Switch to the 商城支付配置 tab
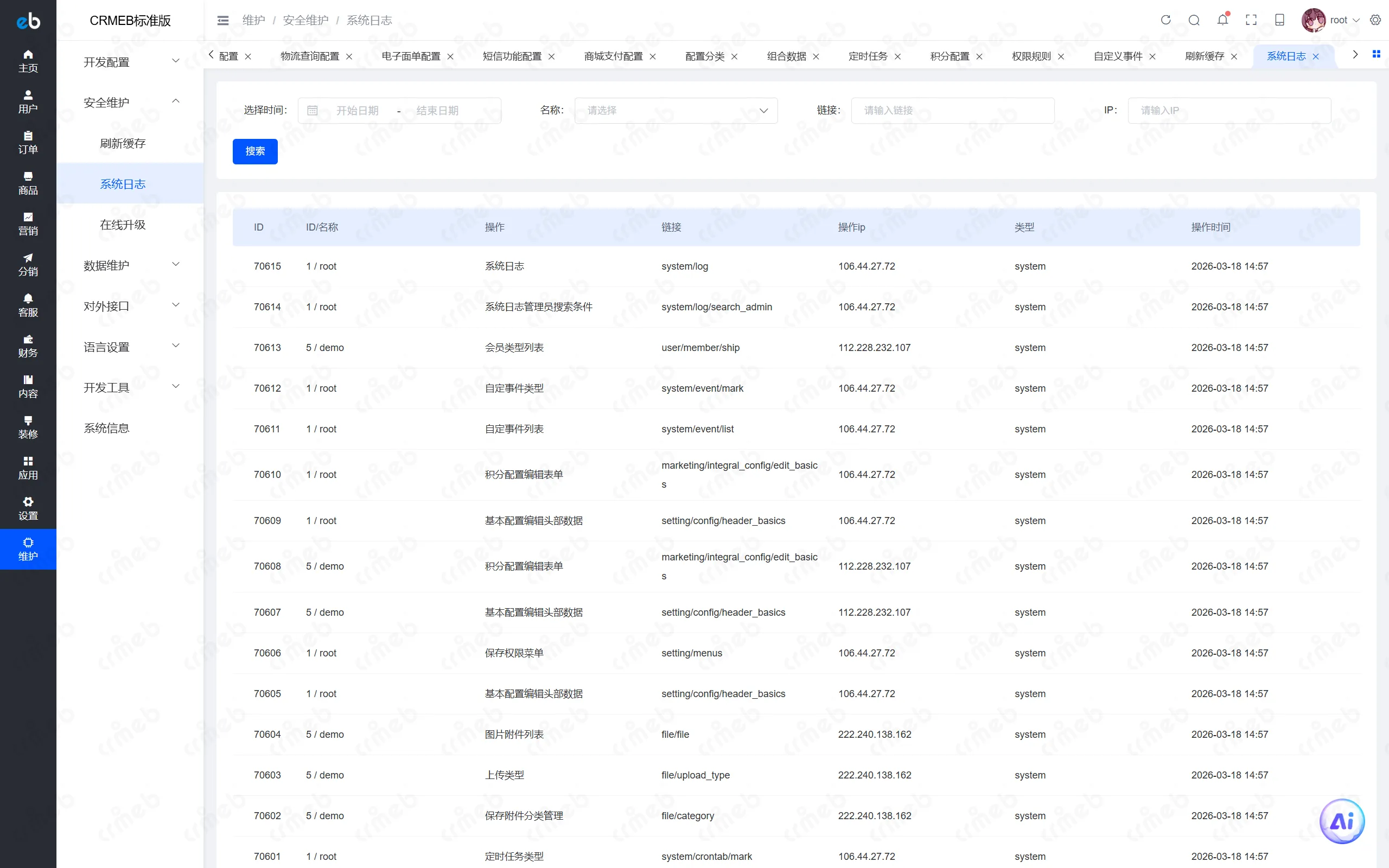The width and height of the screenshot is (1389, 868). click(613, 56)
